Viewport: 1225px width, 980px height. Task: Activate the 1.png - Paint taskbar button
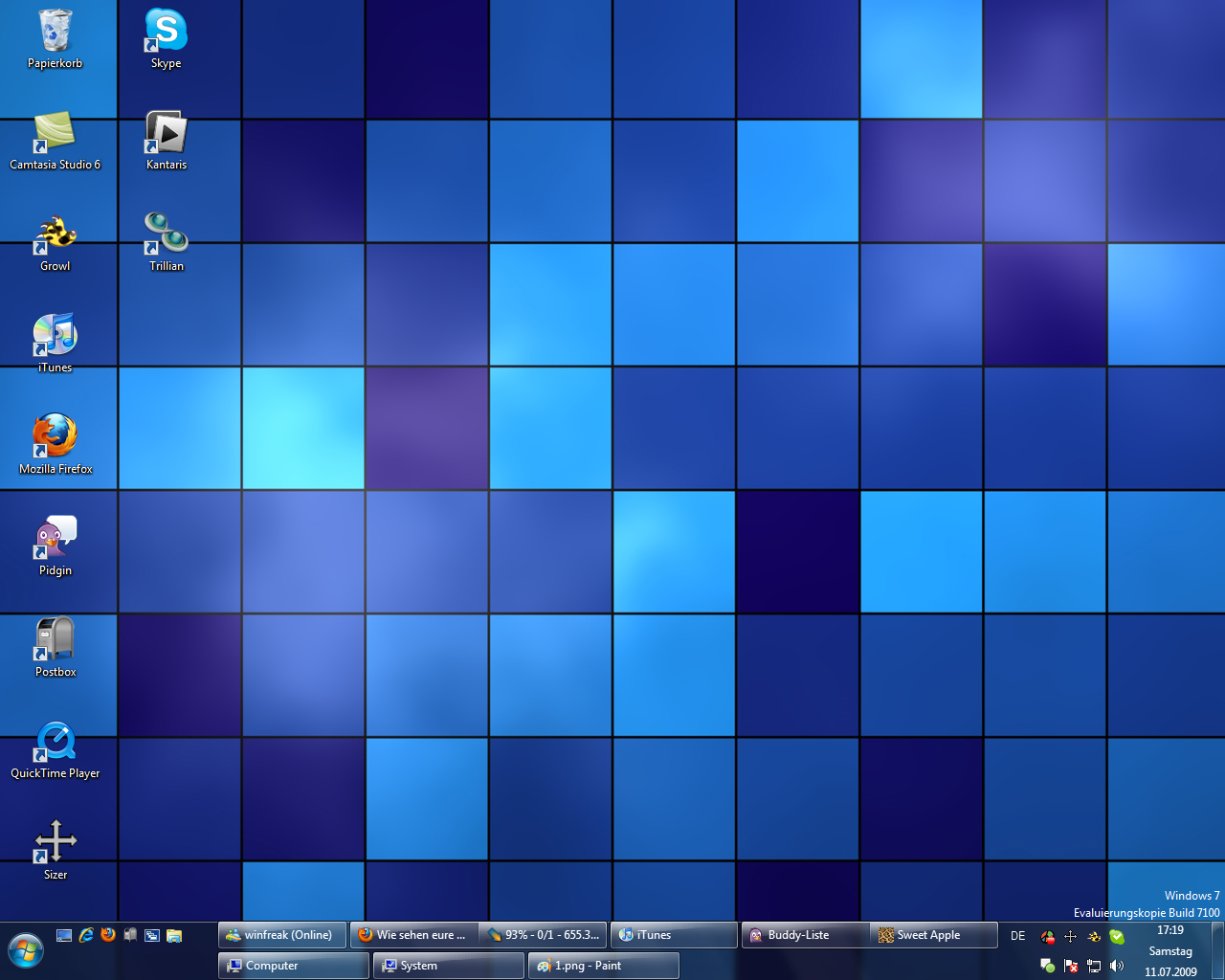pos(603,966)
